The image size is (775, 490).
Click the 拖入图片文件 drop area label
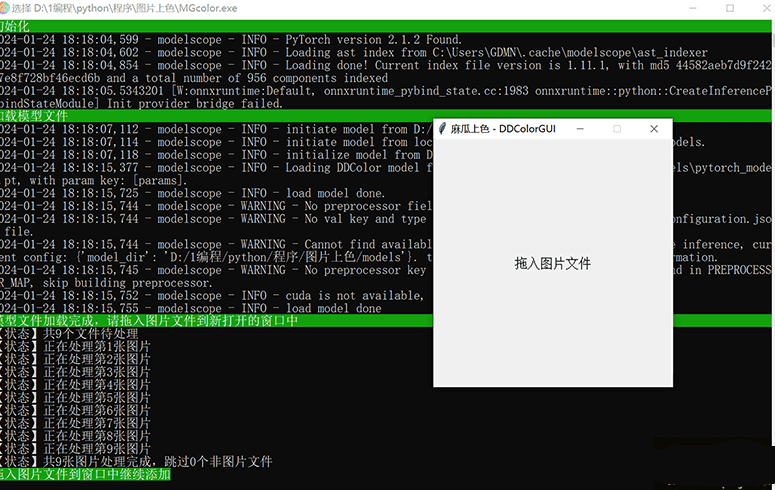point(552,264)
